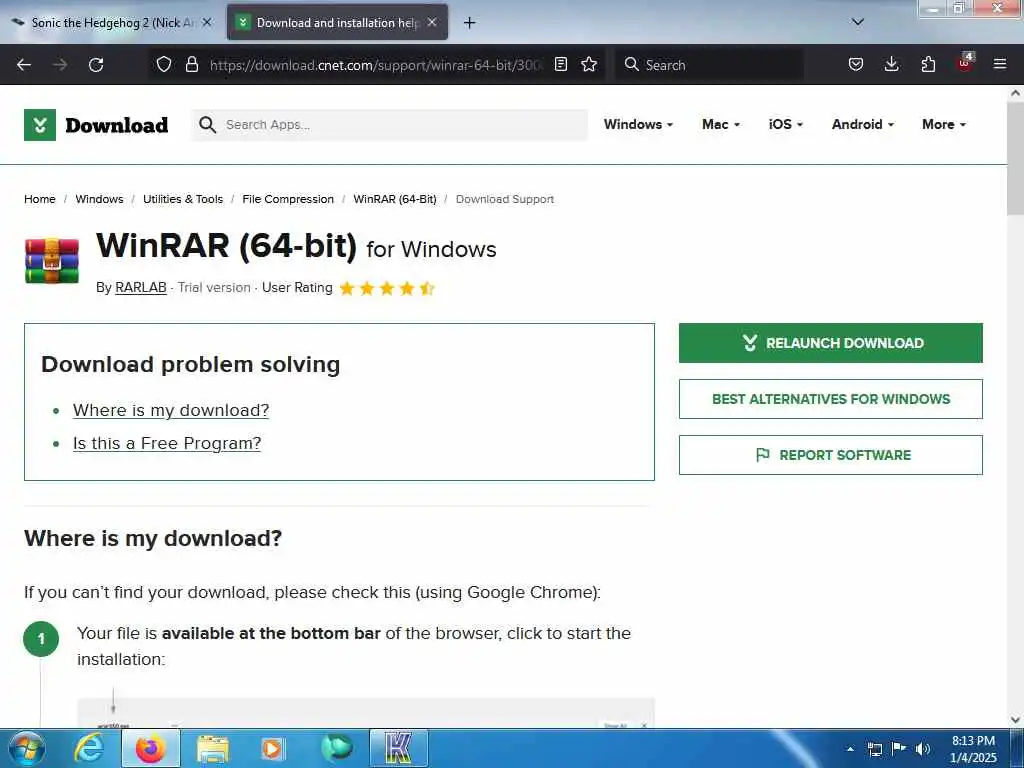Viewport: 1024px width, 768px height.
Task: Expand the iOS dropdown menu
Action: (786, 124)
